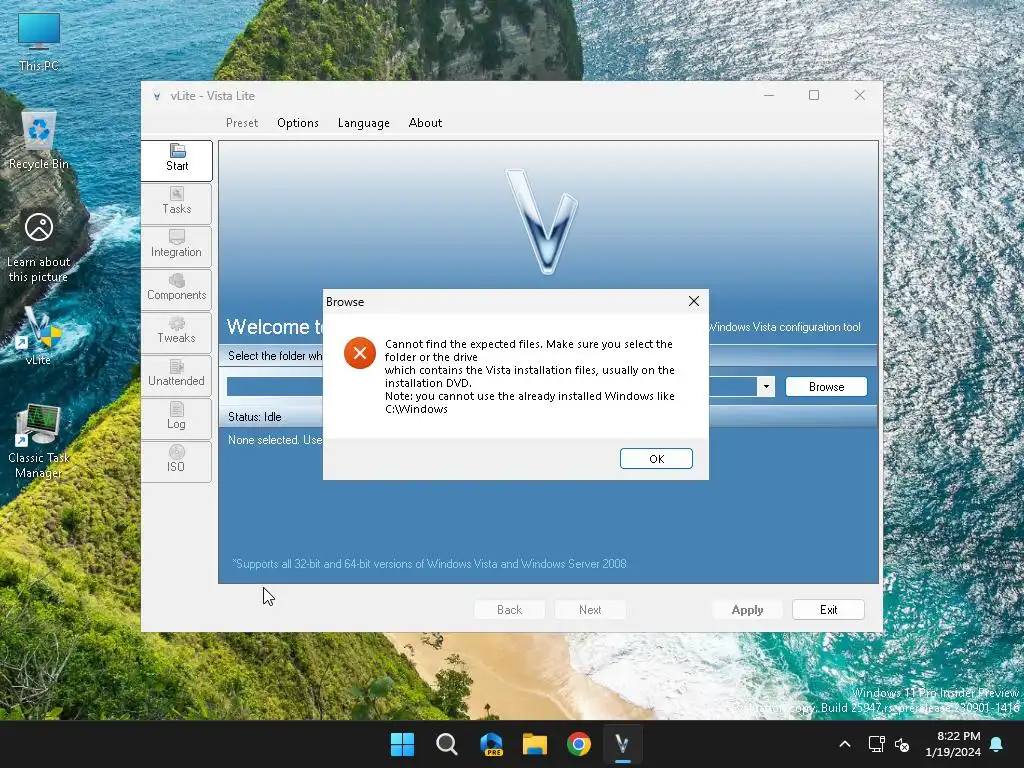This screenshot has height=768, width=1024.
Task: Open the About menu
Action: pos(425,123)
